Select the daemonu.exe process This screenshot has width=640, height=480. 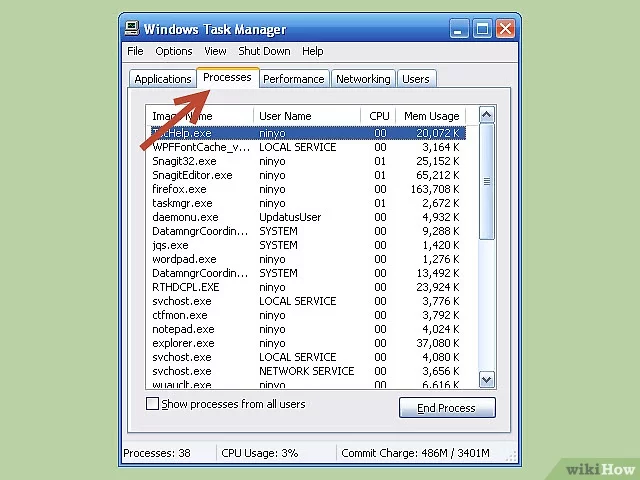point(306,217)
